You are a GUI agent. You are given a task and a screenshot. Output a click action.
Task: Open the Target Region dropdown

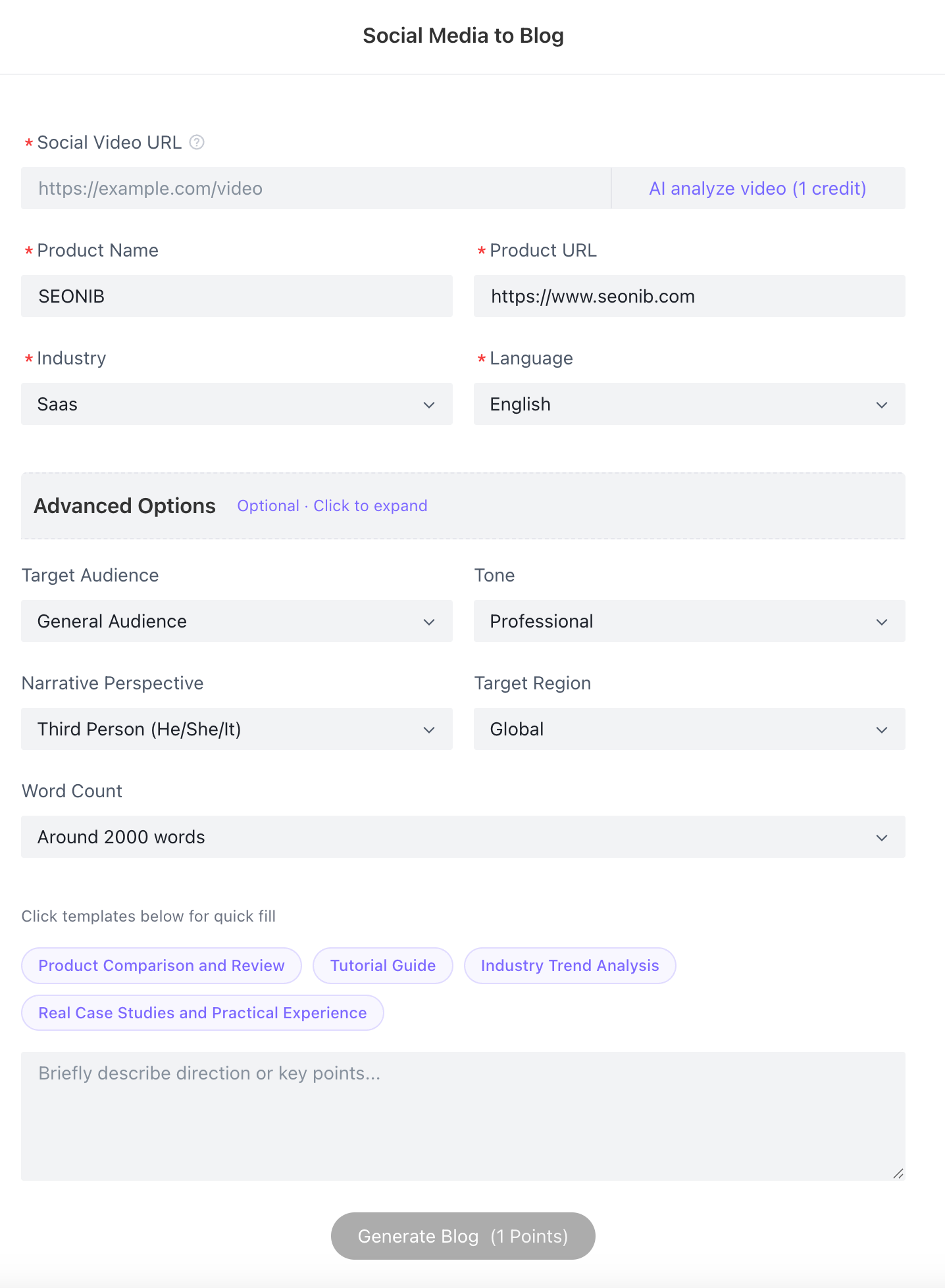click(689, 730)
